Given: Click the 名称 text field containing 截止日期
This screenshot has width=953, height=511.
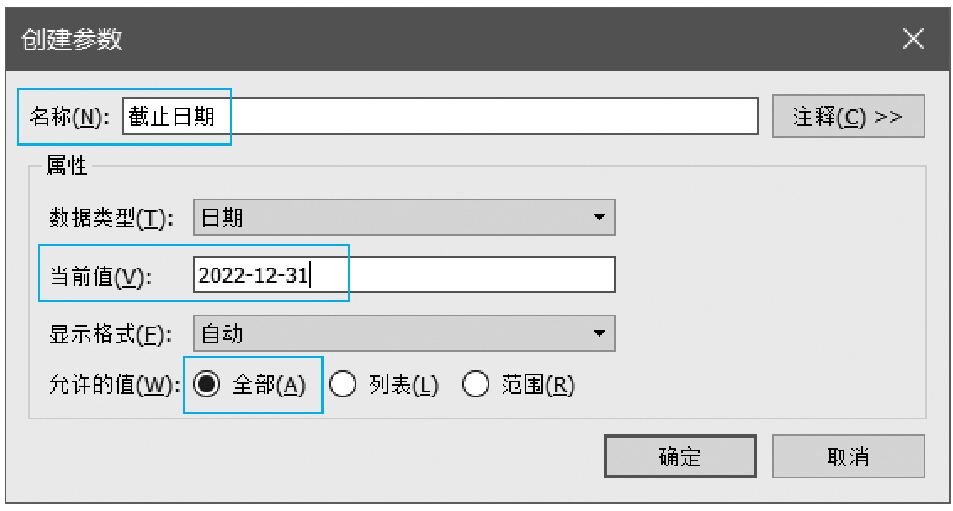Looking at the screenshot, I should click(440, 116).
